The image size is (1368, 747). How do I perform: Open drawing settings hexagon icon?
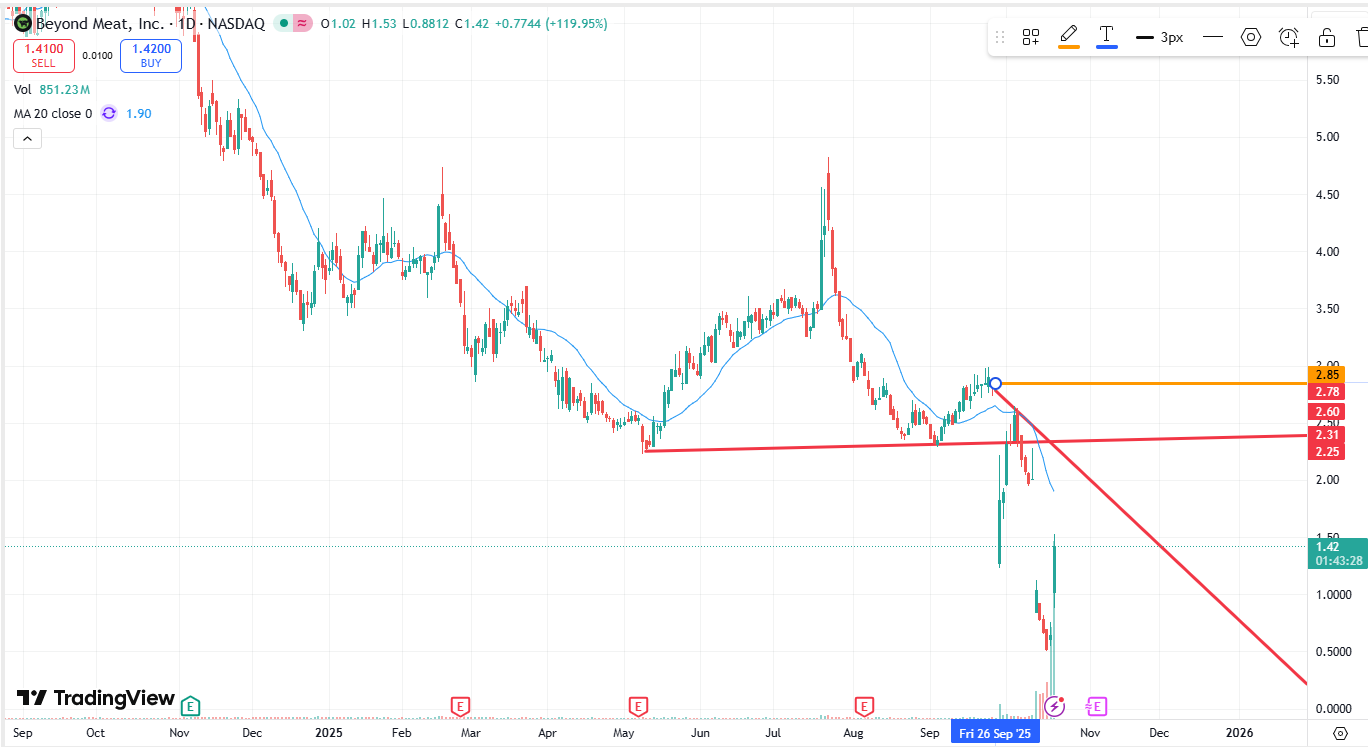coord(1251,37)
